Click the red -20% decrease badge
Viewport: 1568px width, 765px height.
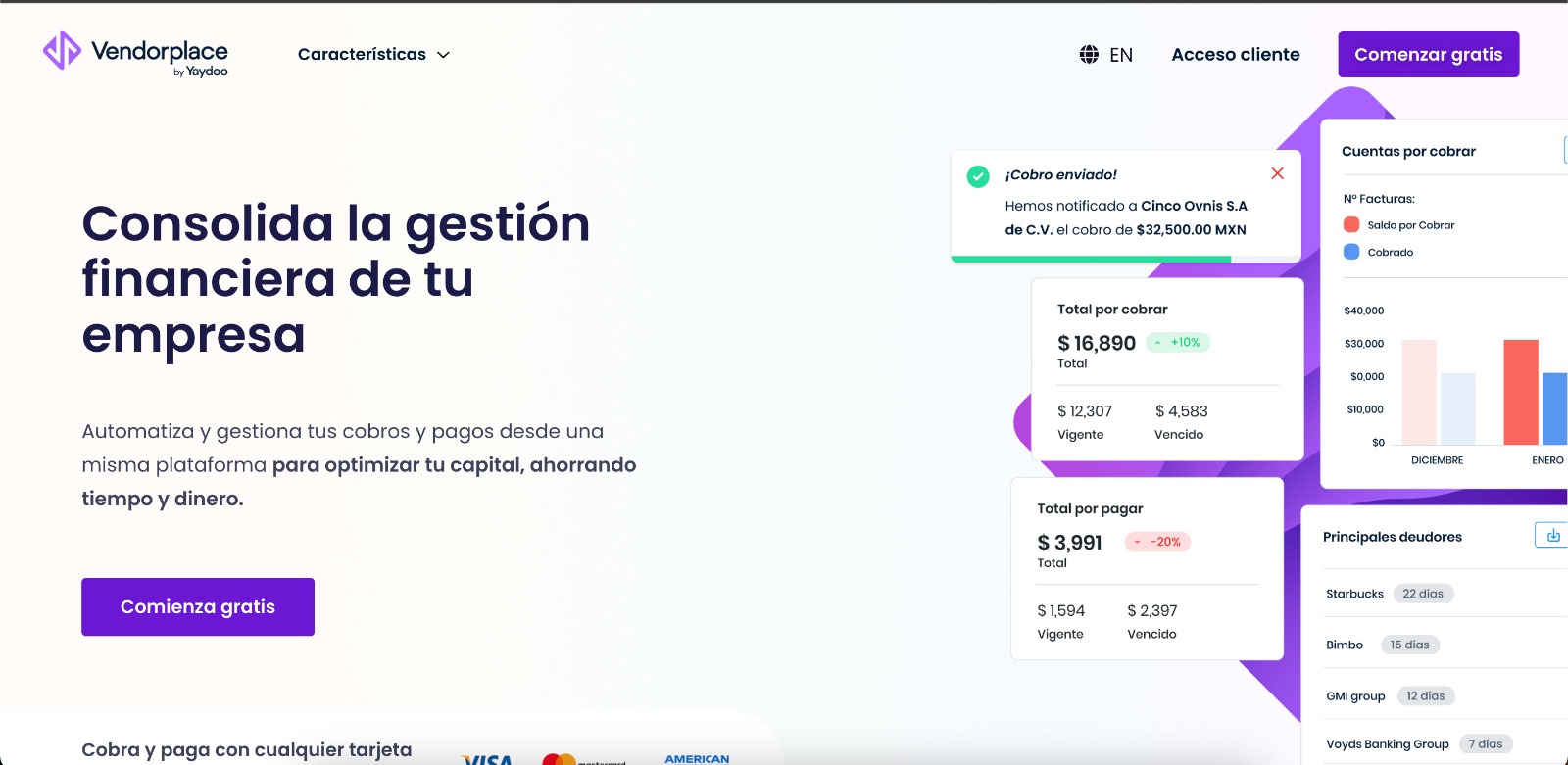pyautogui.click(x=1157, y=542)
